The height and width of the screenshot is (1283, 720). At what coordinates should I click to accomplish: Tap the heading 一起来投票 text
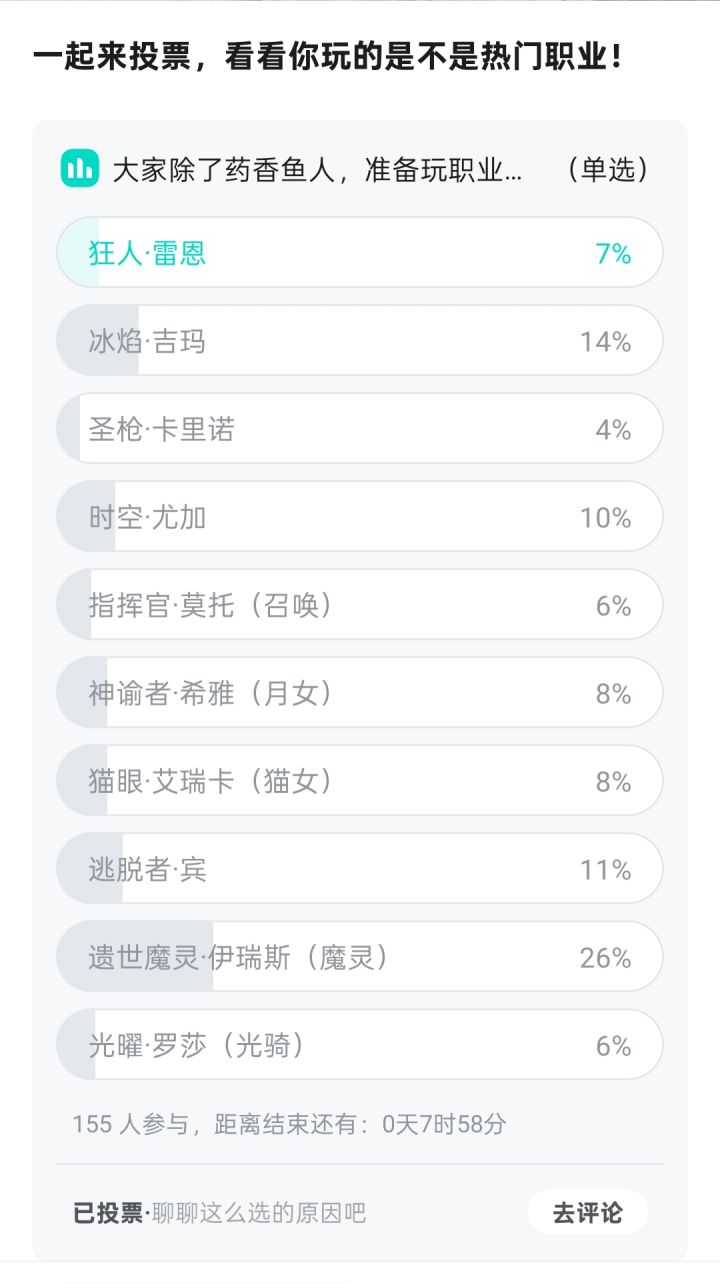107,57
